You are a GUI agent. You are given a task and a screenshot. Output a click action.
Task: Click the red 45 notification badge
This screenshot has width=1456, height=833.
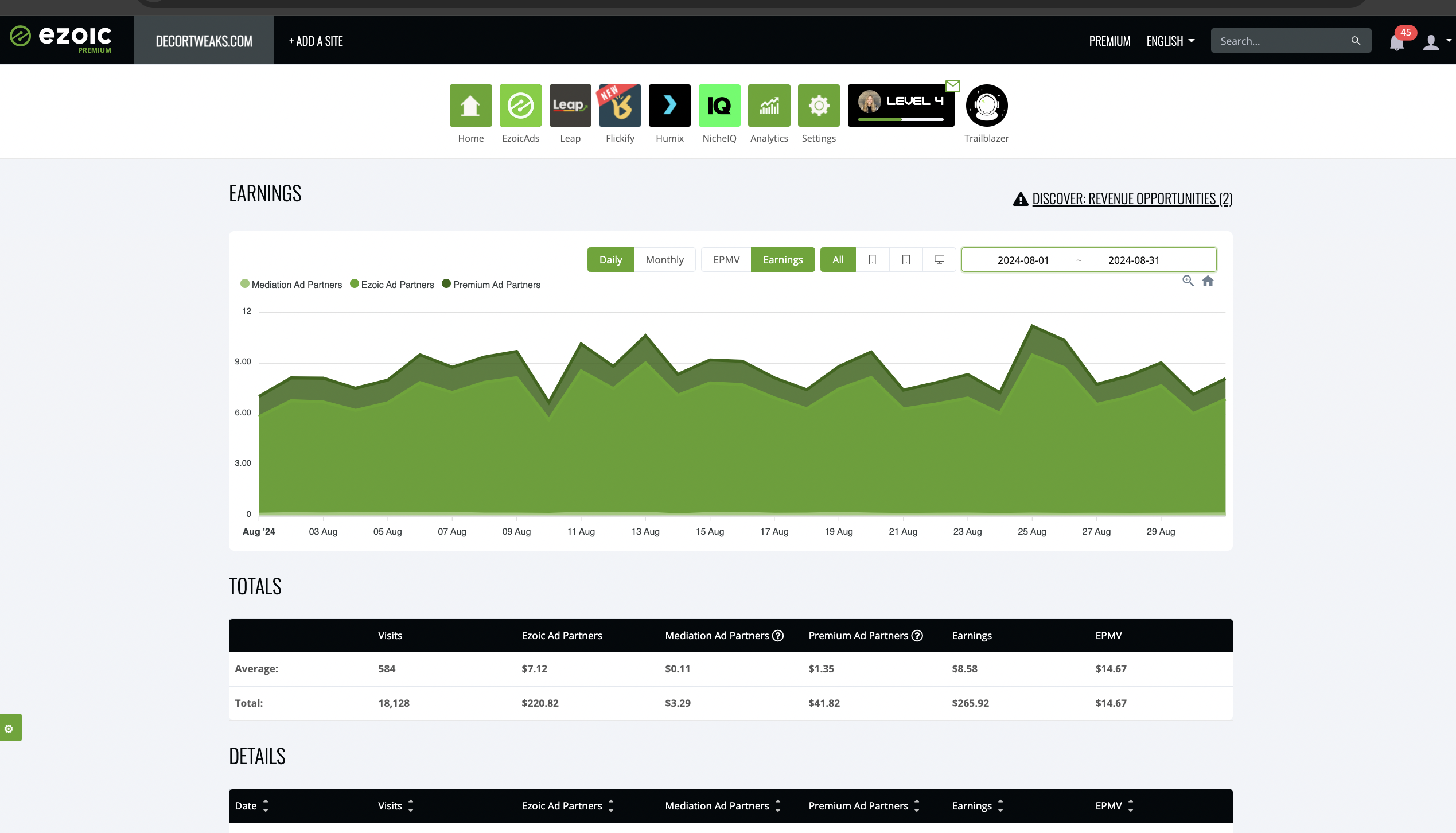(x=1406, y=33)
